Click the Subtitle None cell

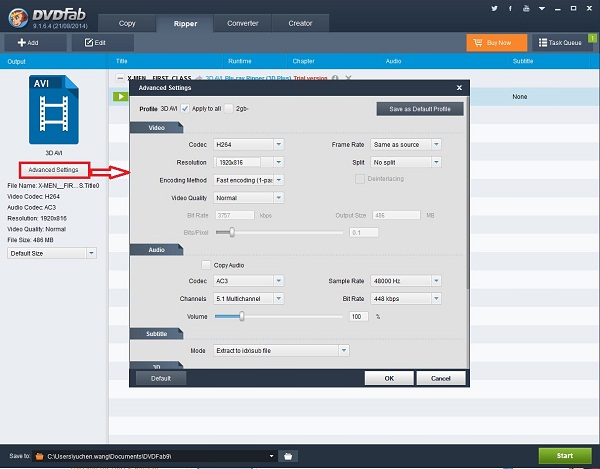tap(520, 97)
